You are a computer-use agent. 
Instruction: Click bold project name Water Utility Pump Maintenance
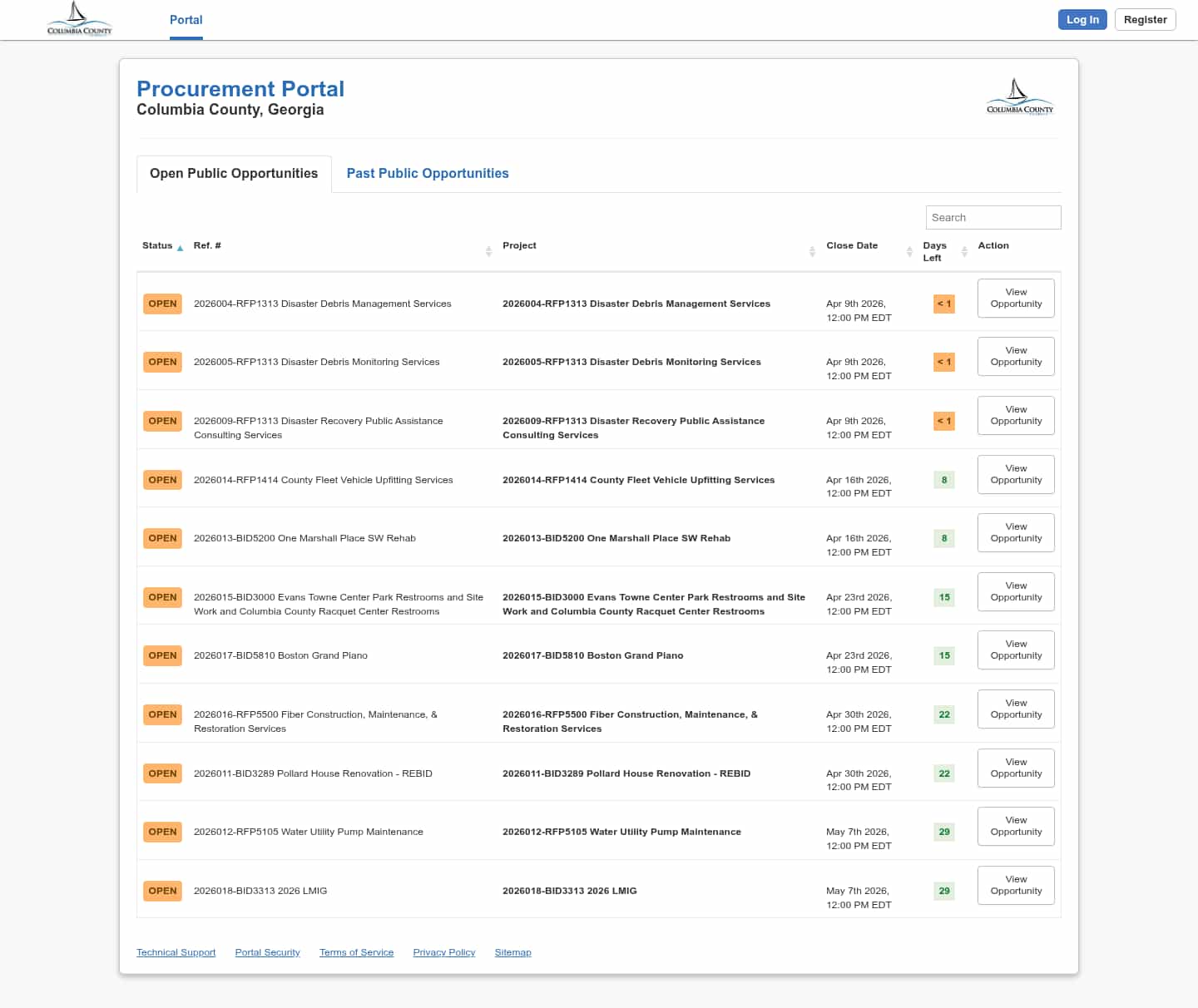click(x=621, y=832)
